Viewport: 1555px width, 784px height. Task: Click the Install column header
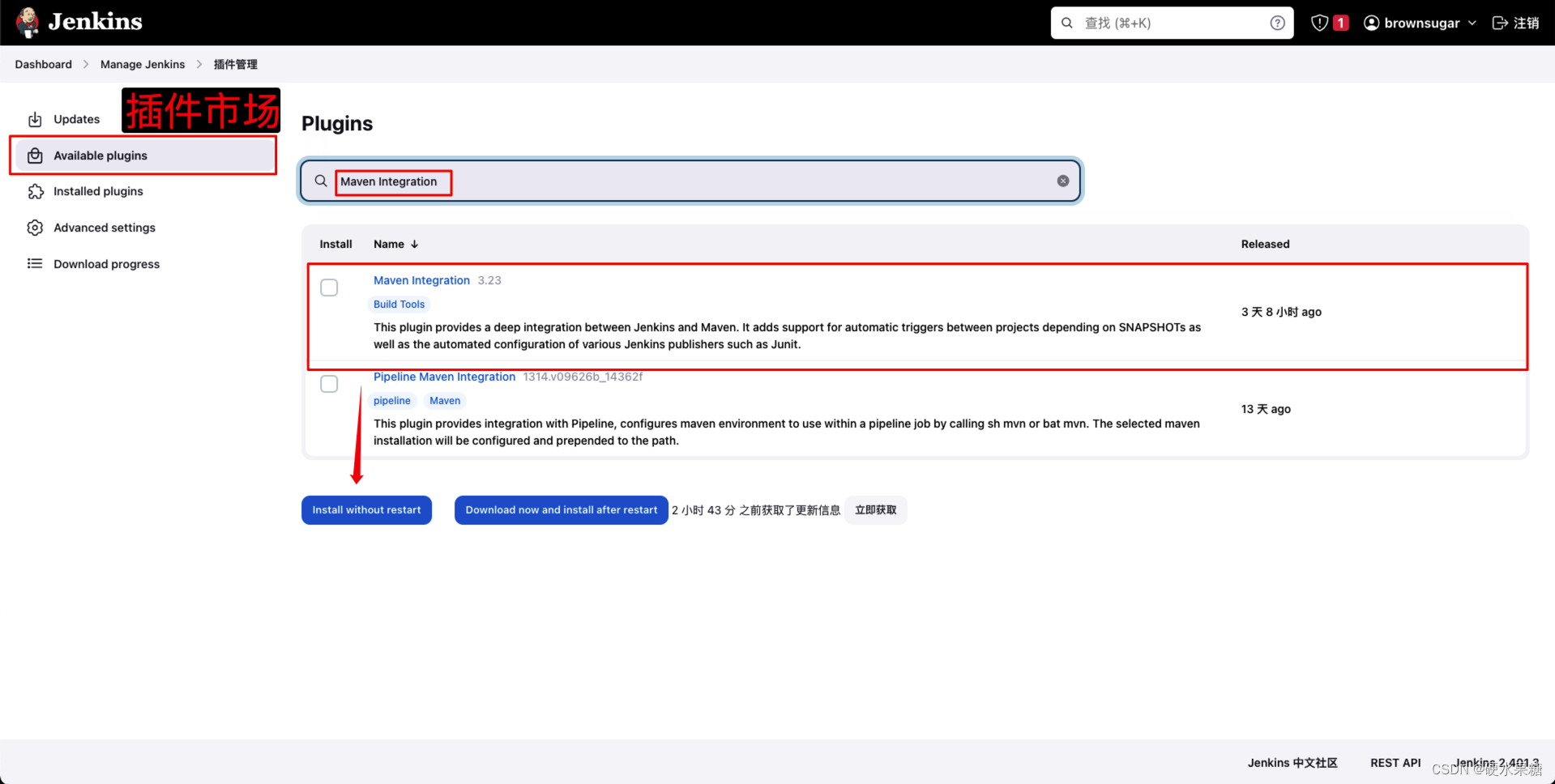(335, 244)
